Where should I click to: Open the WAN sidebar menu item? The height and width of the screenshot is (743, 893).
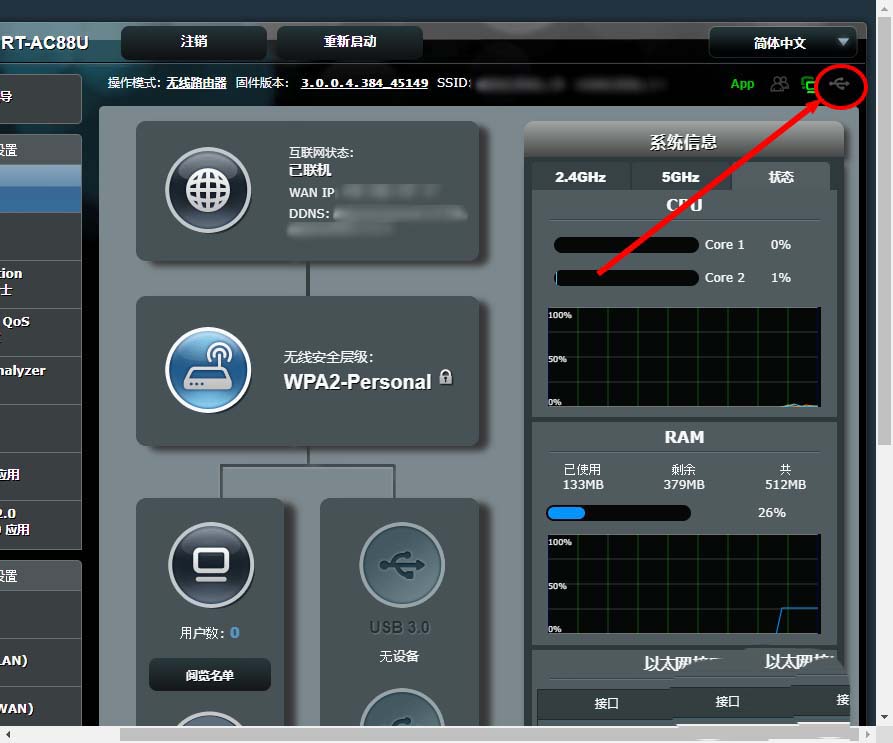(x=40, y=708)
